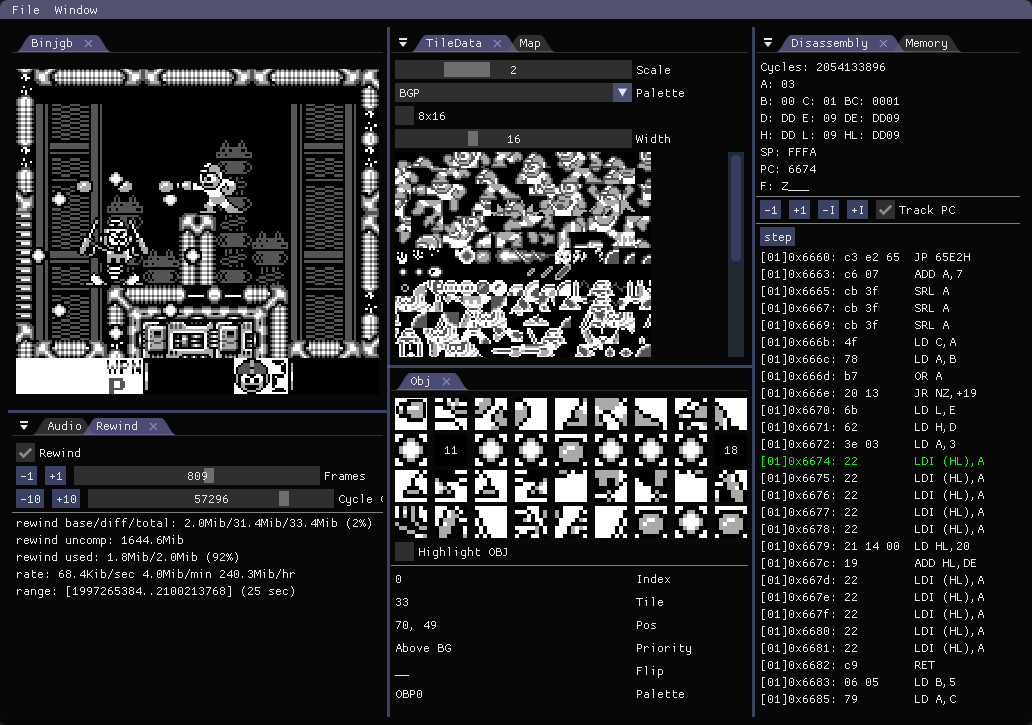1032x725 pixels.
Task: Open the Disassembly panel dropdown triangle
Action: 767,43
